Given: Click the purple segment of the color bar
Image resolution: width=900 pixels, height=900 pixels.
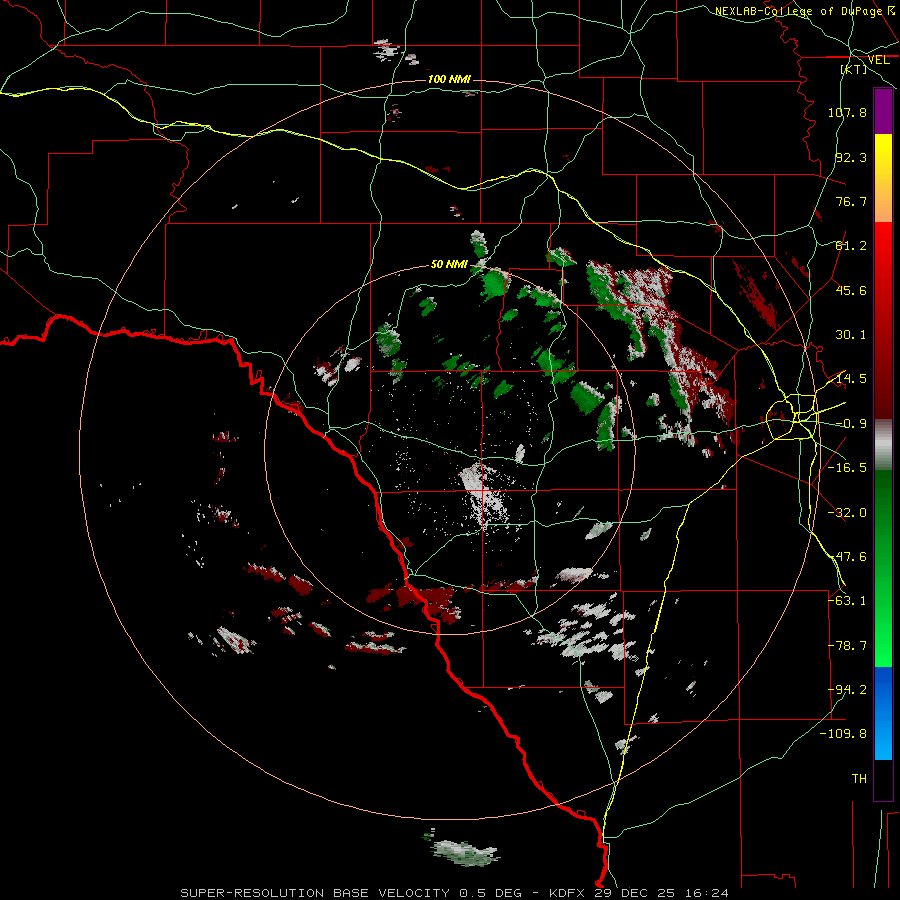Looking at the screenshot, I should [883, 111].
